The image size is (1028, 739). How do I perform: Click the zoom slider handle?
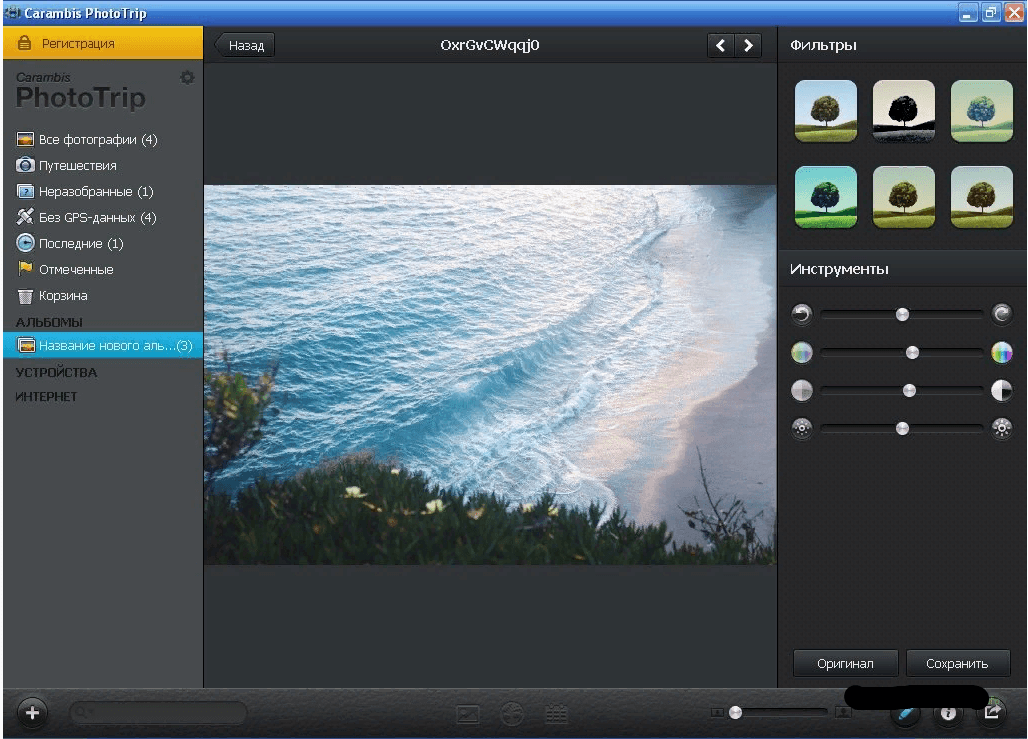[x=736, y=713]
